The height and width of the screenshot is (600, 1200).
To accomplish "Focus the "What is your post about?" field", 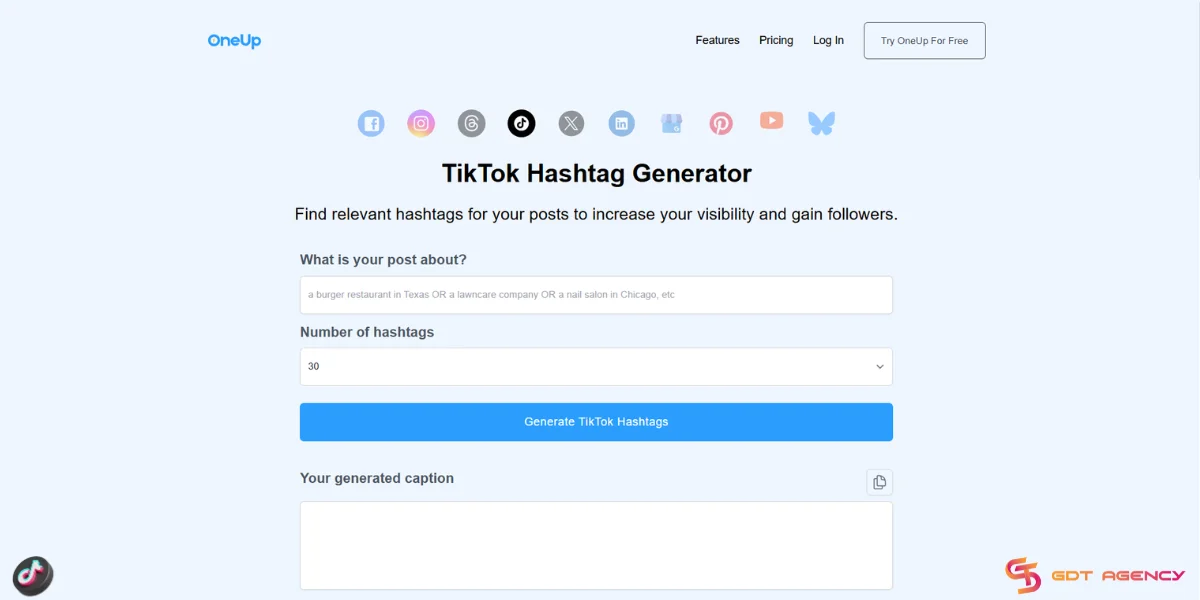I will pos(596,295).
